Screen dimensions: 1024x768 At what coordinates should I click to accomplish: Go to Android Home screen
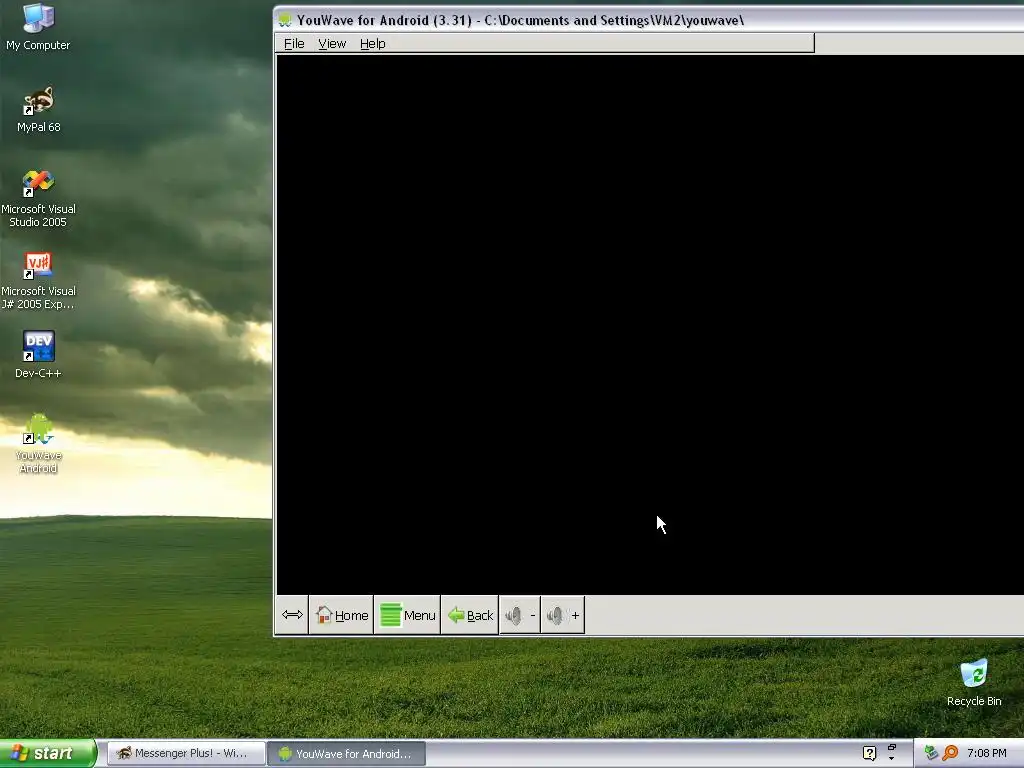coord(342,615)
